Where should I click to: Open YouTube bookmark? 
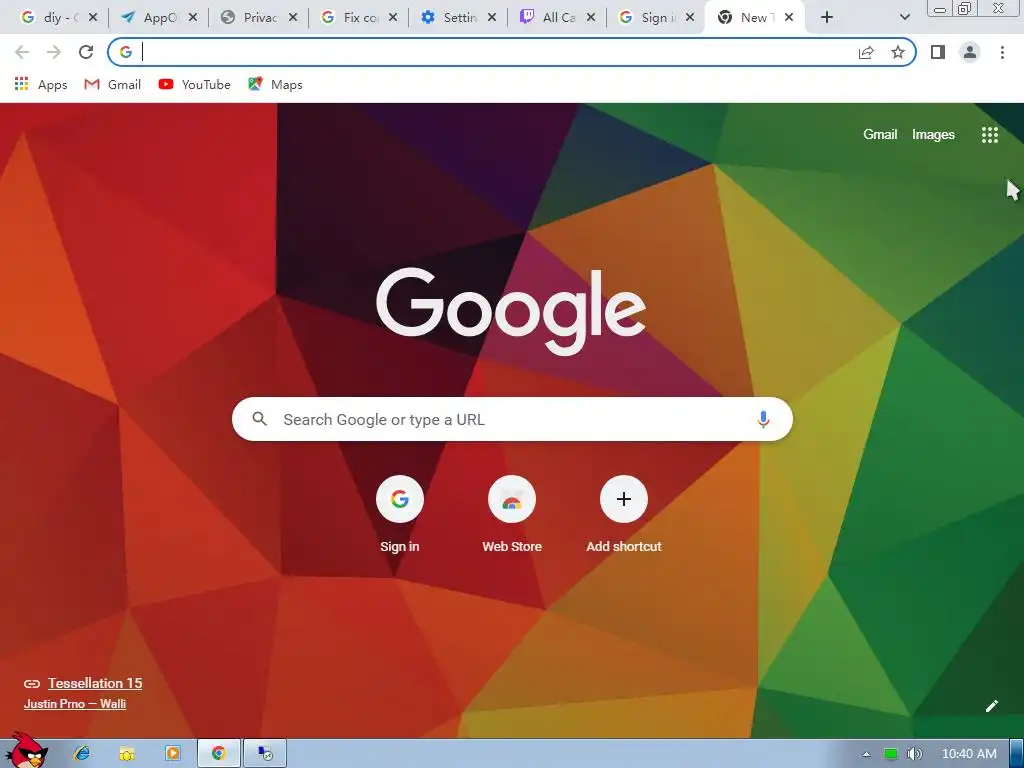pyautogui.click(x=195, y=84)
